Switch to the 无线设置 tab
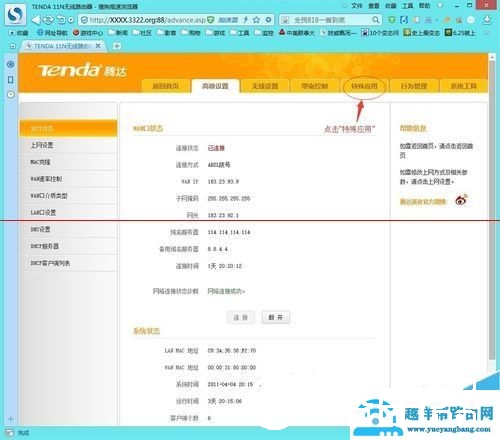This screenshot has height=440, width=500. tap(265, 86)
